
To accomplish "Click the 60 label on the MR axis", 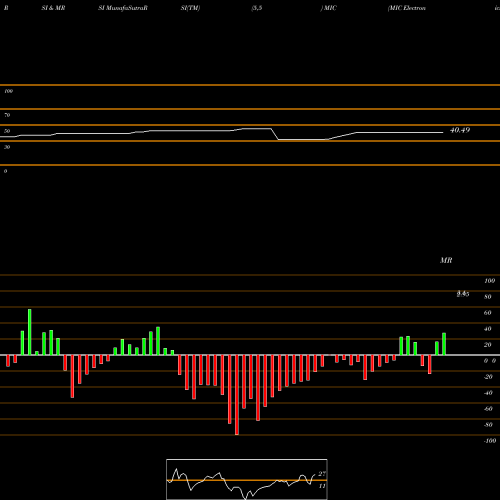I will (x=488, y=313).
